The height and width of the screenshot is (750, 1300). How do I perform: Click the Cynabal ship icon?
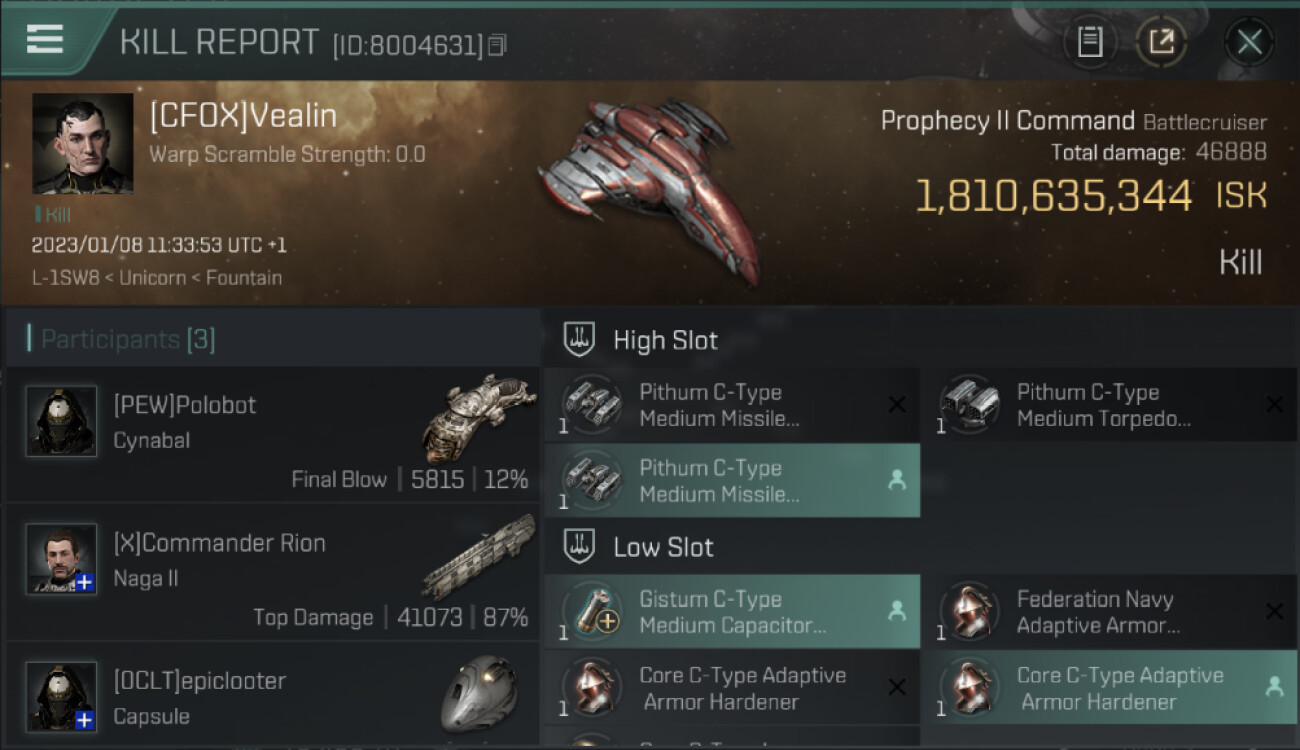pyautogui.click(x=473, y=415)
